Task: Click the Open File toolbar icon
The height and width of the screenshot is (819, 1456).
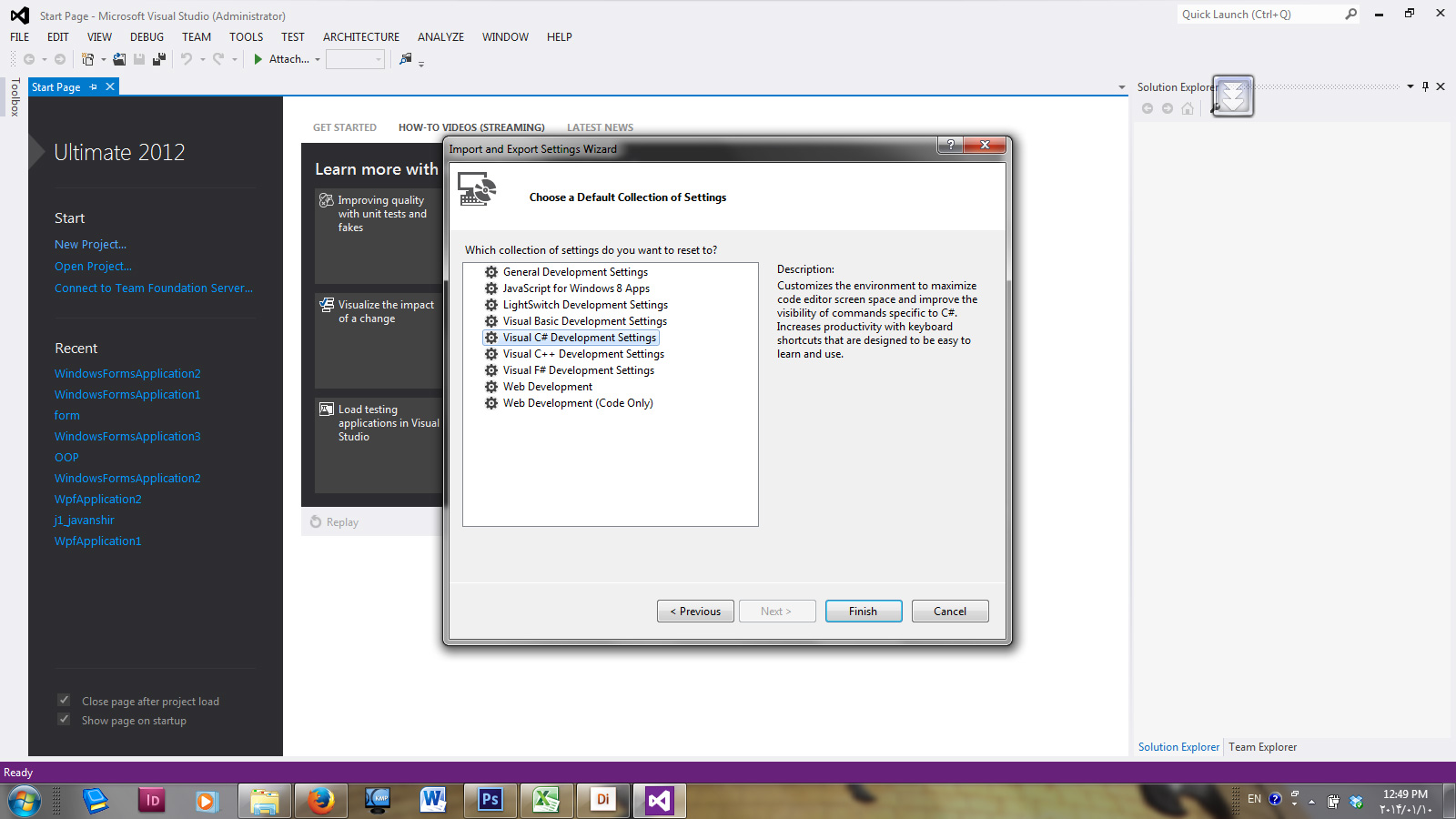Action: [x=119, y=59]
